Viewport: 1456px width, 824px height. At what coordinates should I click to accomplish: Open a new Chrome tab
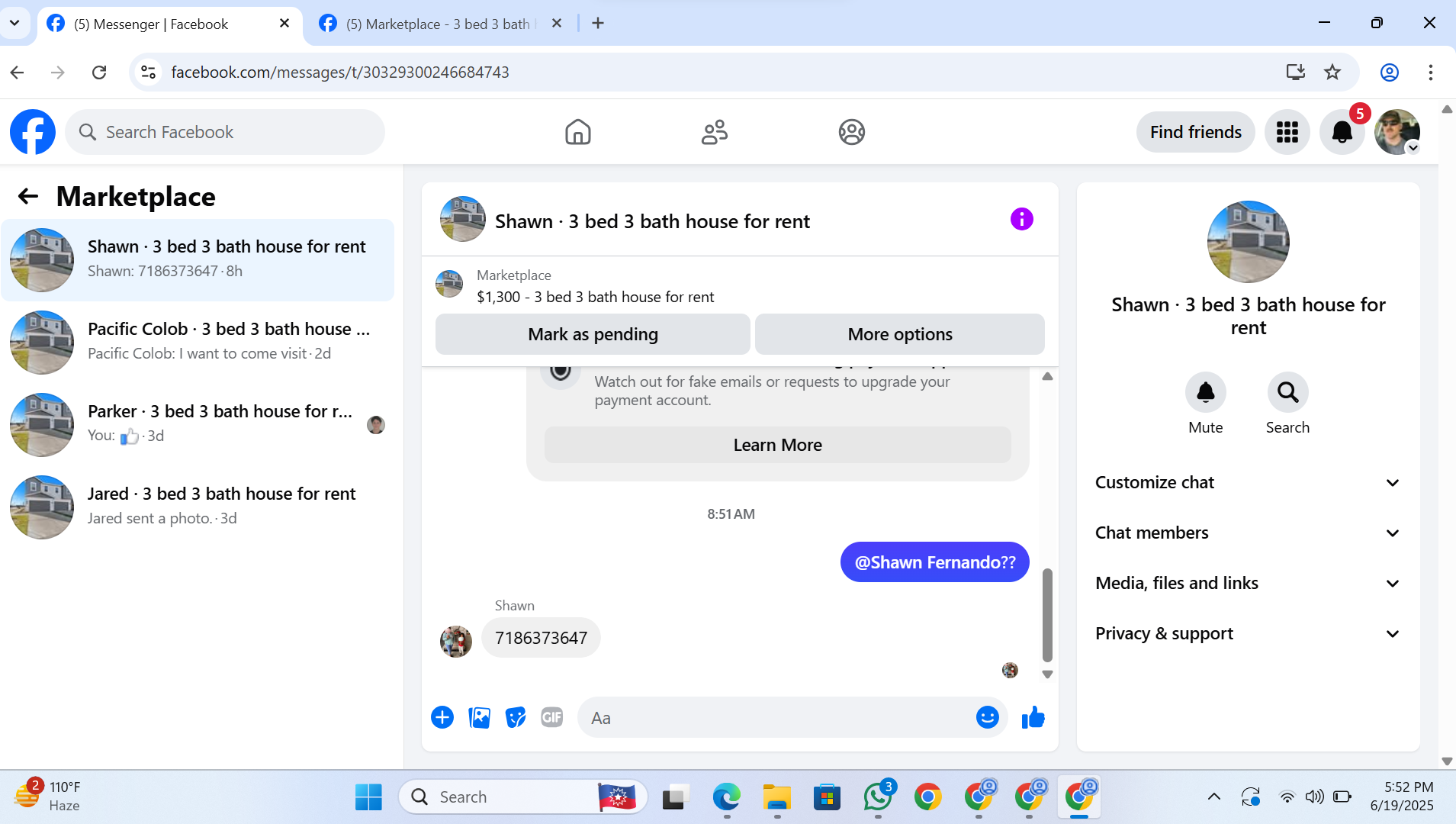tap(598, 24)
